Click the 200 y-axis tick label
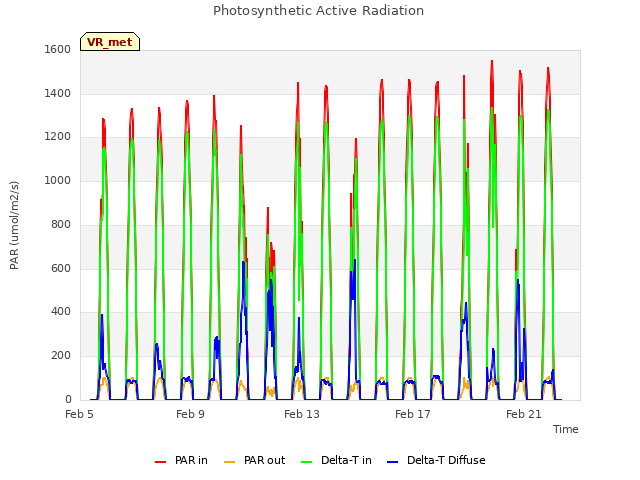Screen dimensions: 640x480 click(x=61, y=356)
